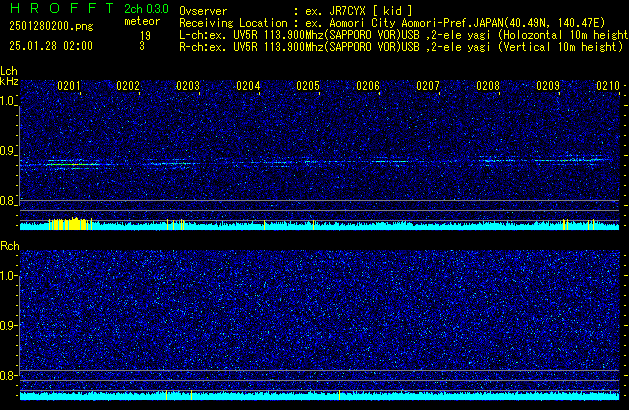Viewport: 629px width, 410px height.
Task: Click the Ovserver JR7CYX line
Action: pyautogui.click(x=296, y=11)
